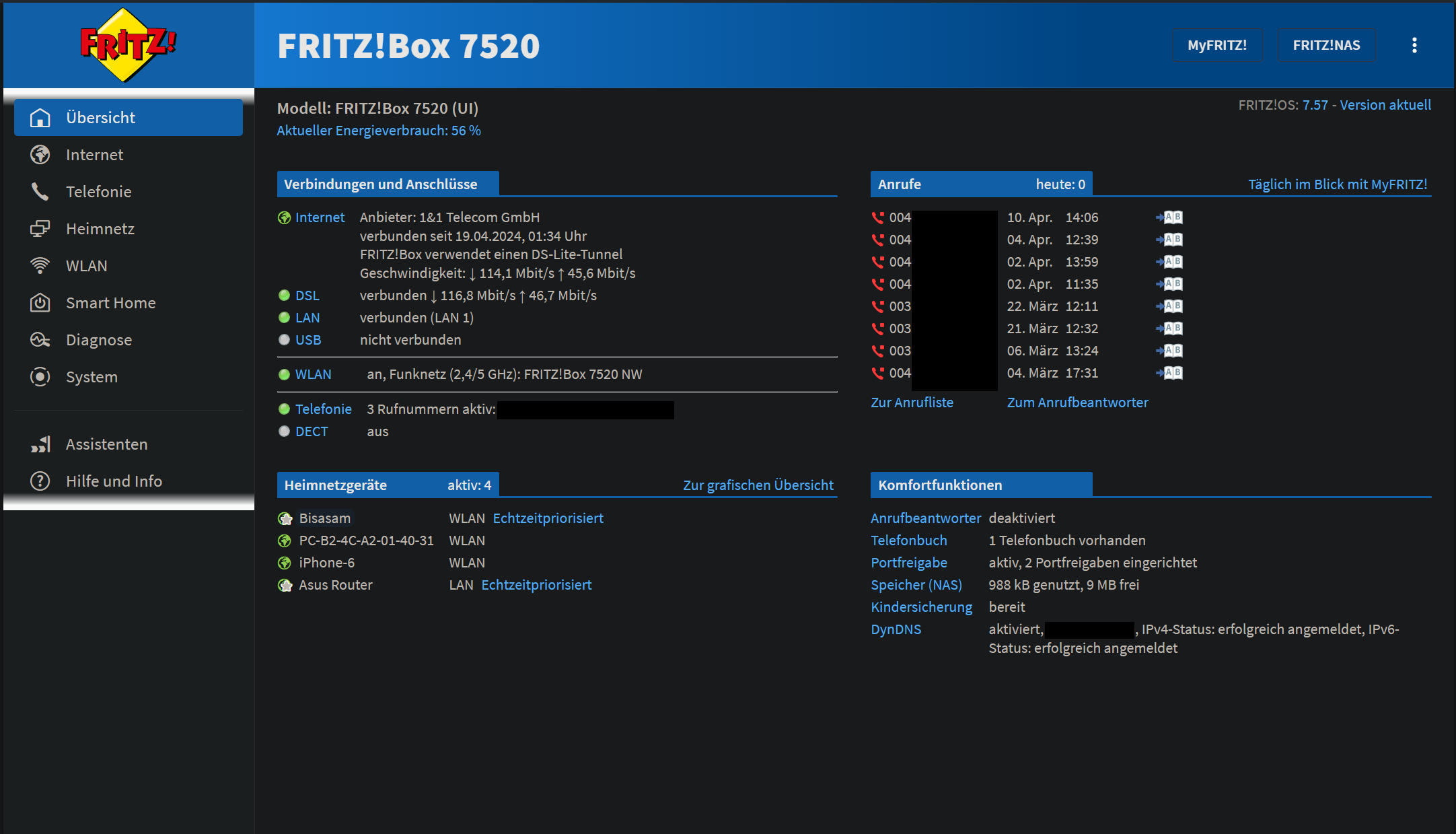Open the System menu item
Image resolution: width=1456 pixels, height=834 pixels.
(92, 377)
